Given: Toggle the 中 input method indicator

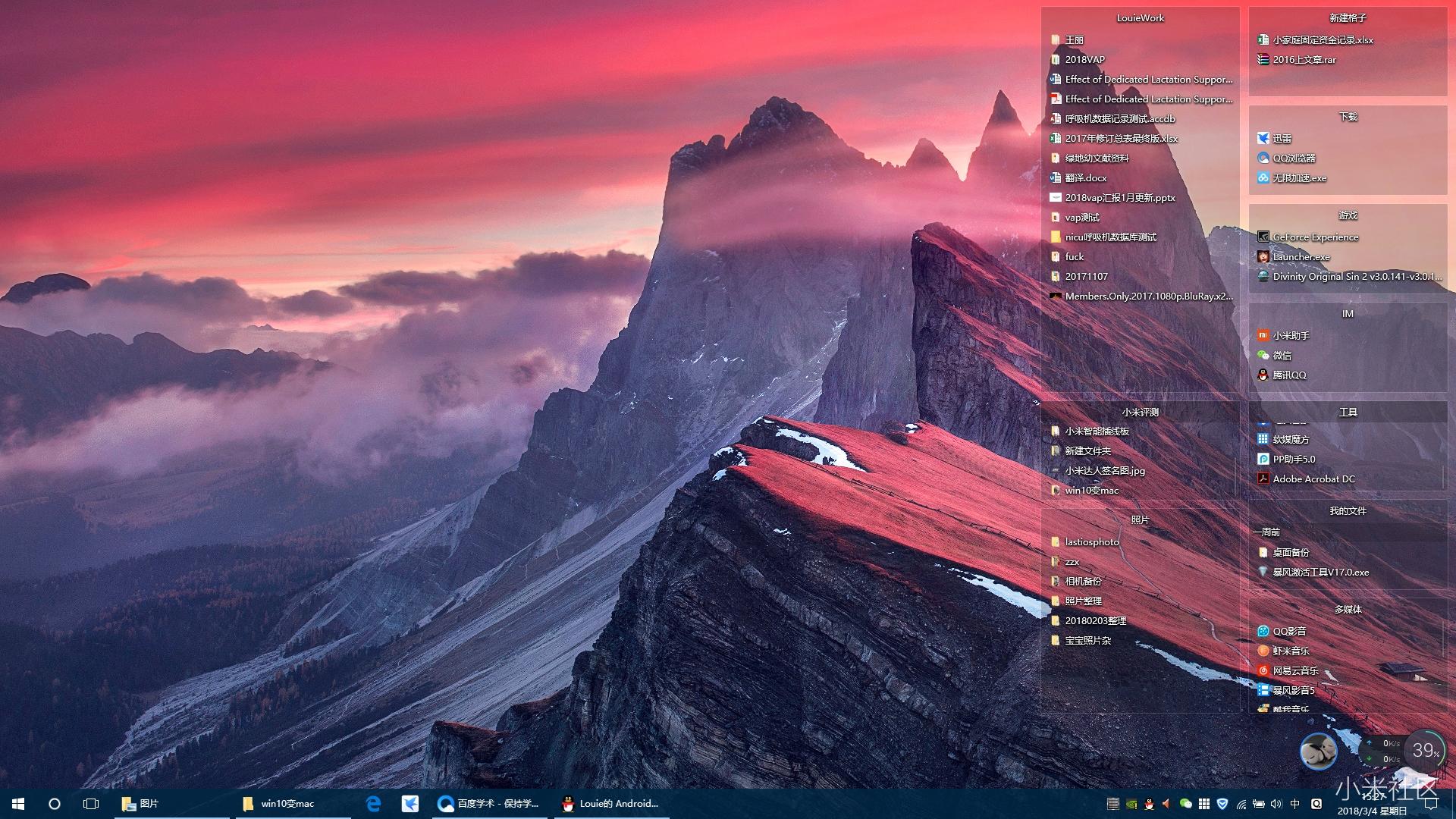Looking at the screenshot, I should (x=1294, y=804).
